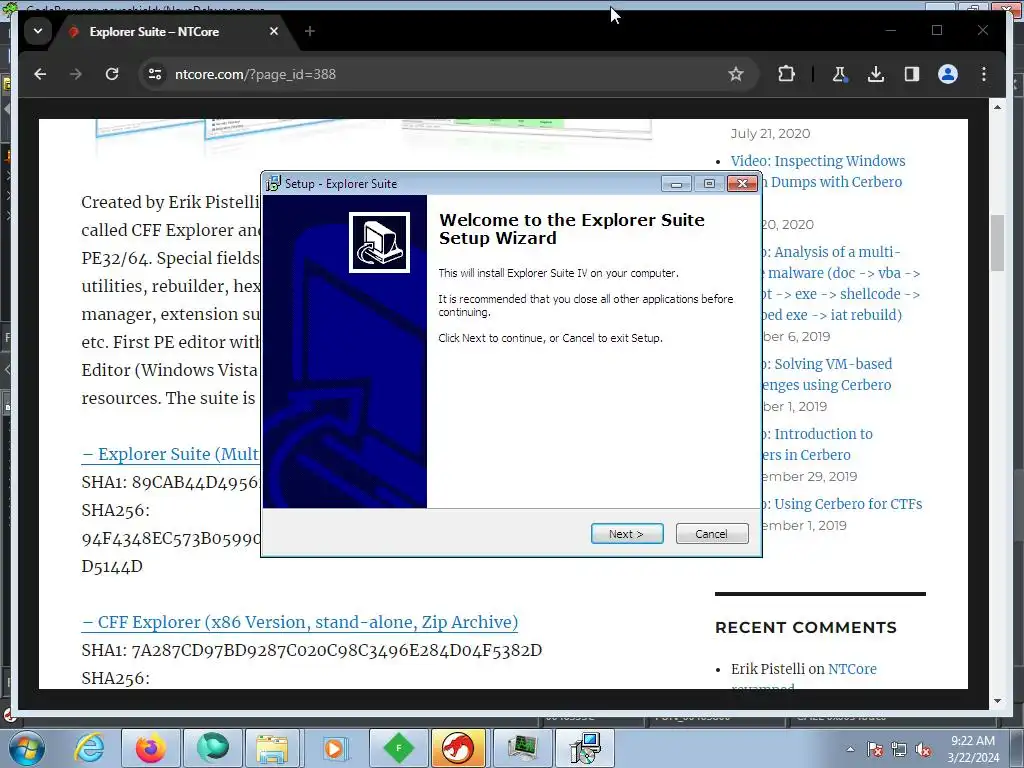Switch to the setup installer taskbar icon
The height and width of the screenshot is (768, 1024).
[584, 748]
